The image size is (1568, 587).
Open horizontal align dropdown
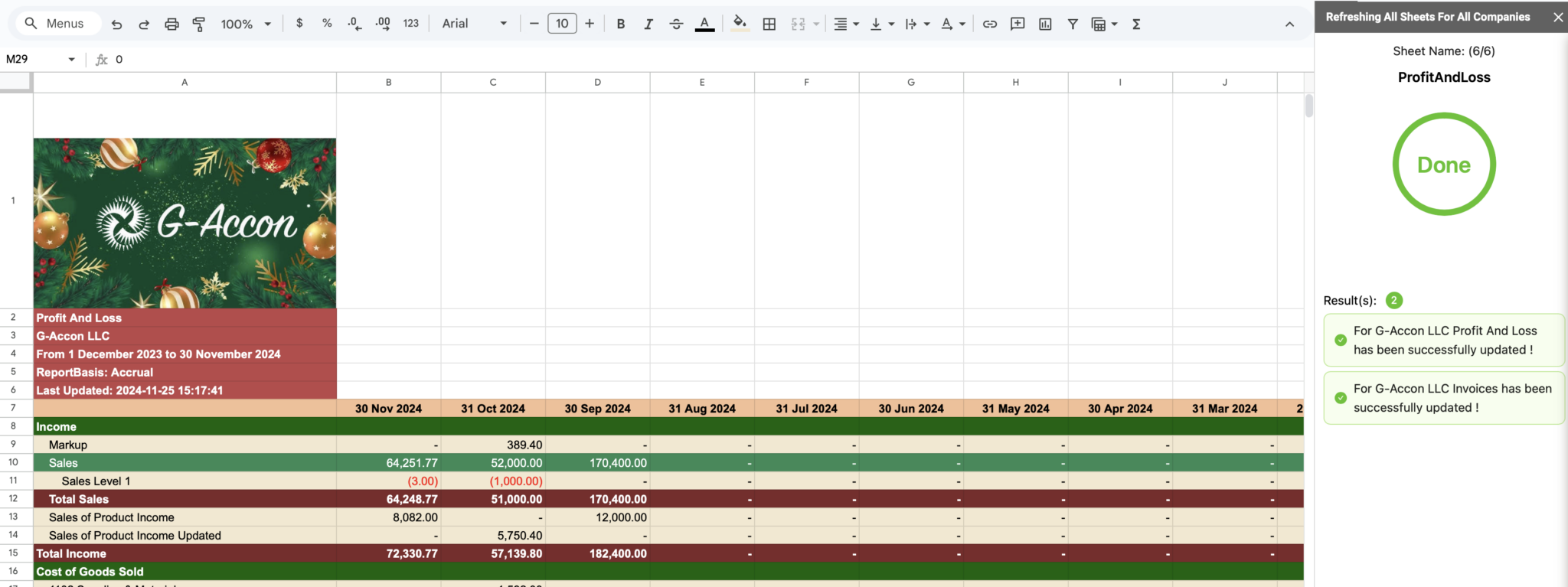[x=846, y=24]
